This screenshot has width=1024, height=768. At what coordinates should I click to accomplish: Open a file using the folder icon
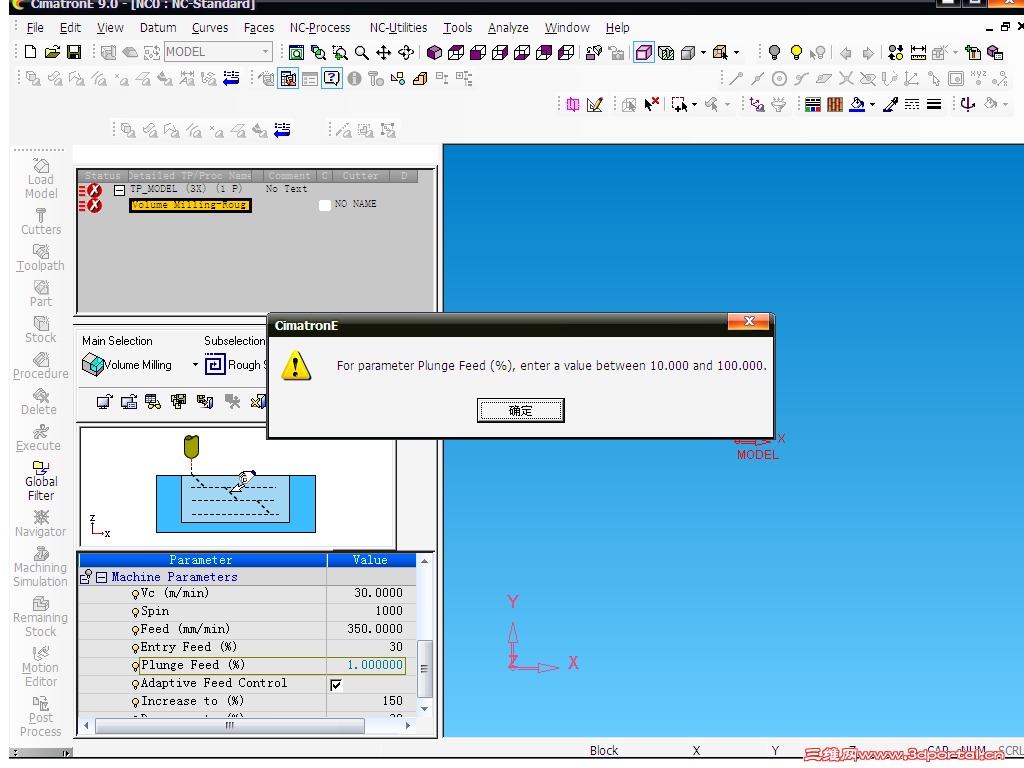tap(52, 52)
